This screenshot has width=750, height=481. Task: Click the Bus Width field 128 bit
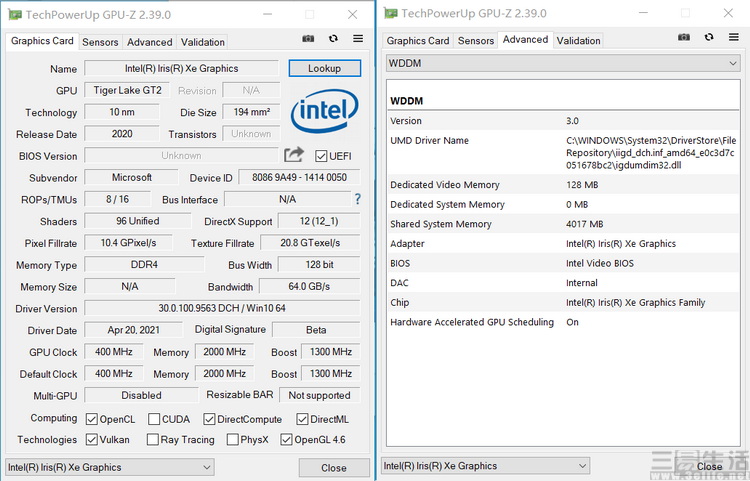(319, 264)
